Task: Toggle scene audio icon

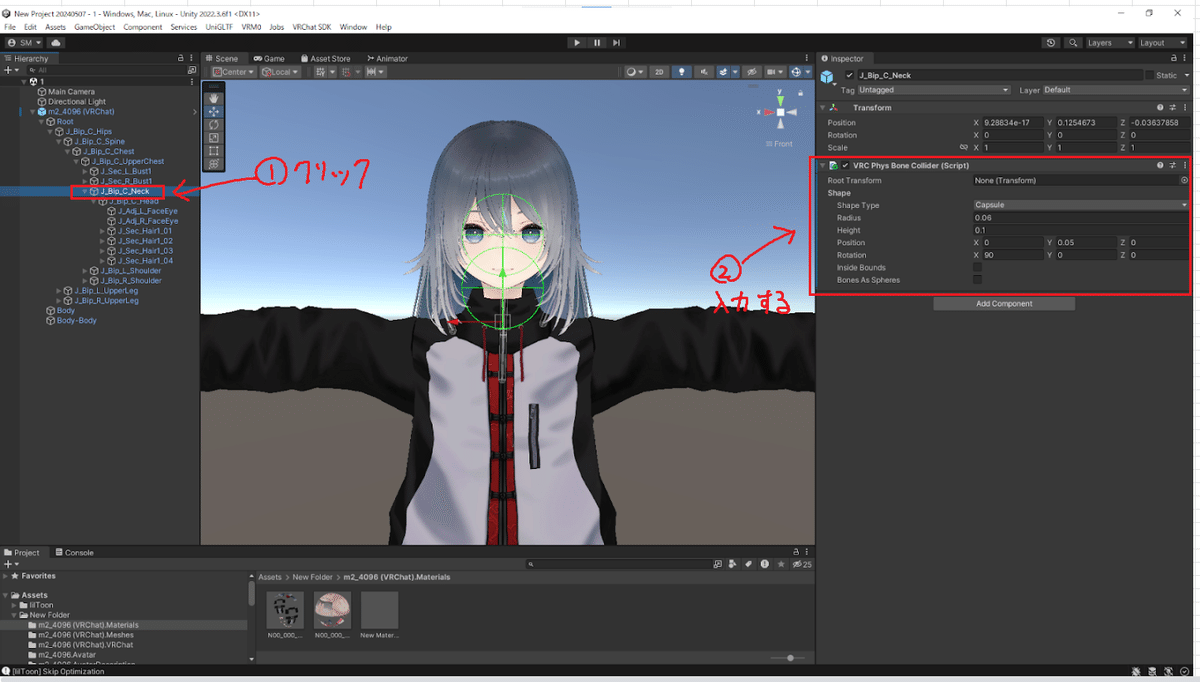Action: pyautogui.click(x=705, y=72)
